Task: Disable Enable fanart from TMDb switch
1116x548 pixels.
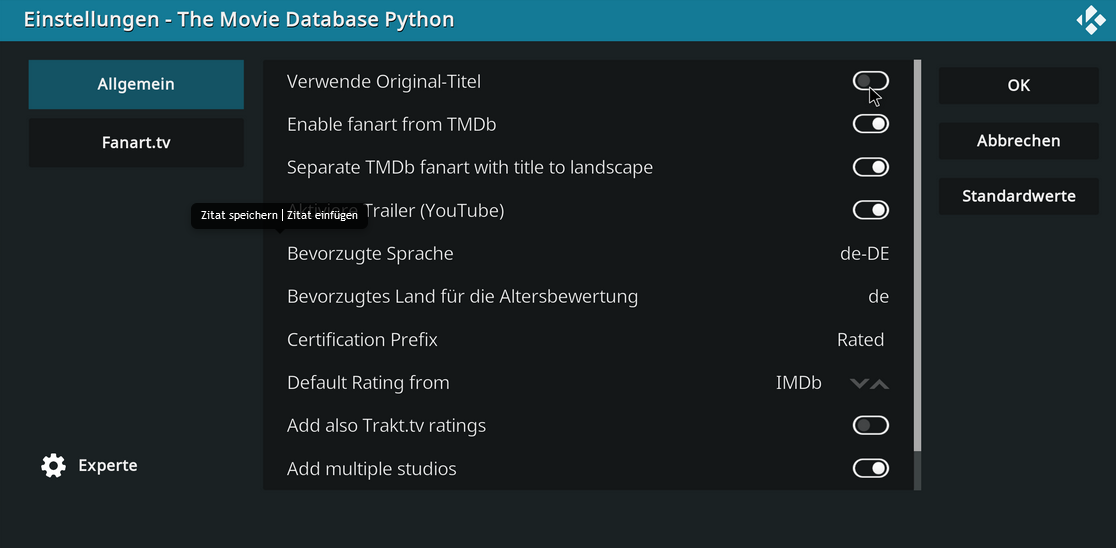Action: click(870, 124)
